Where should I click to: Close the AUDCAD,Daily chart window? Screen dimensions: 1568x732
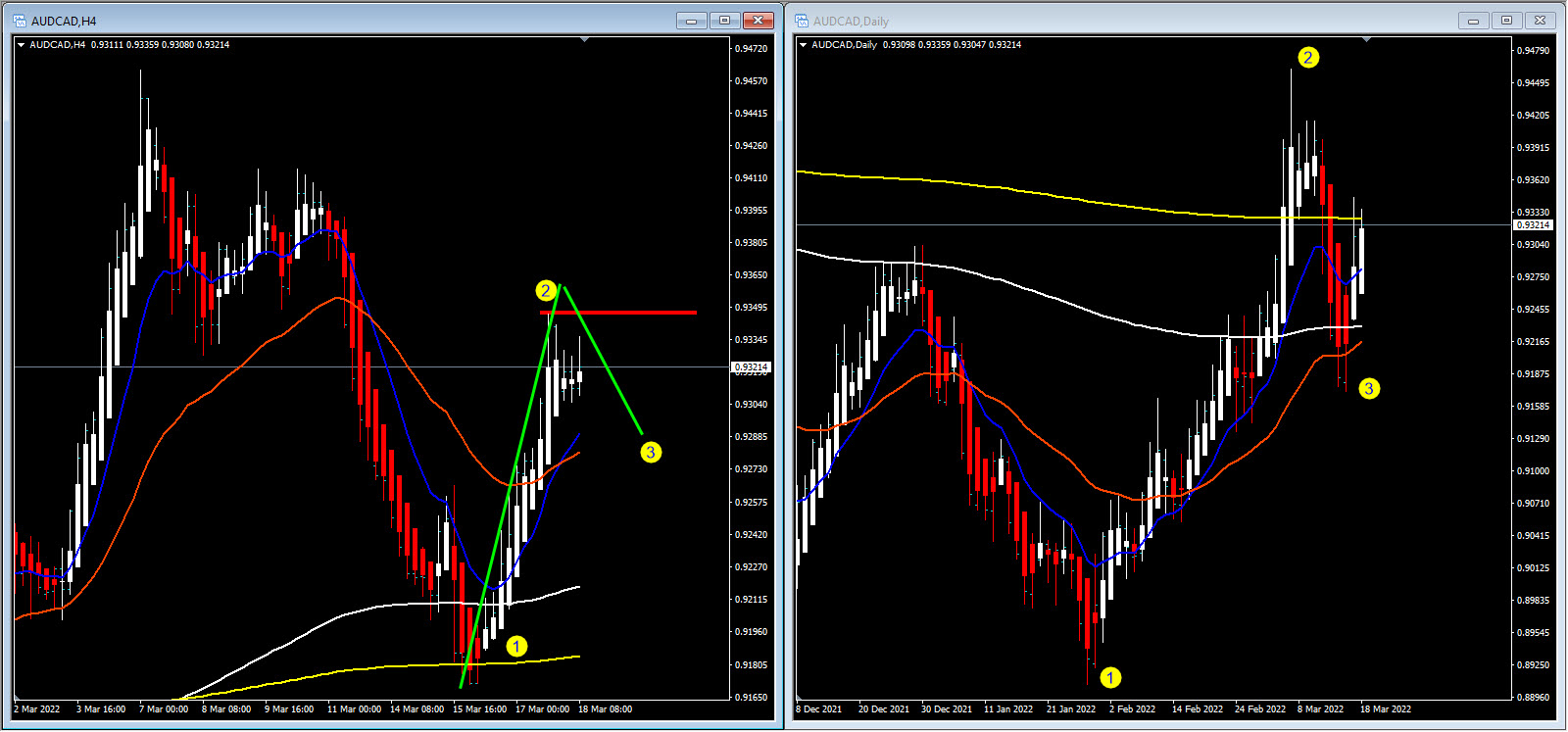click(1540, 21)
